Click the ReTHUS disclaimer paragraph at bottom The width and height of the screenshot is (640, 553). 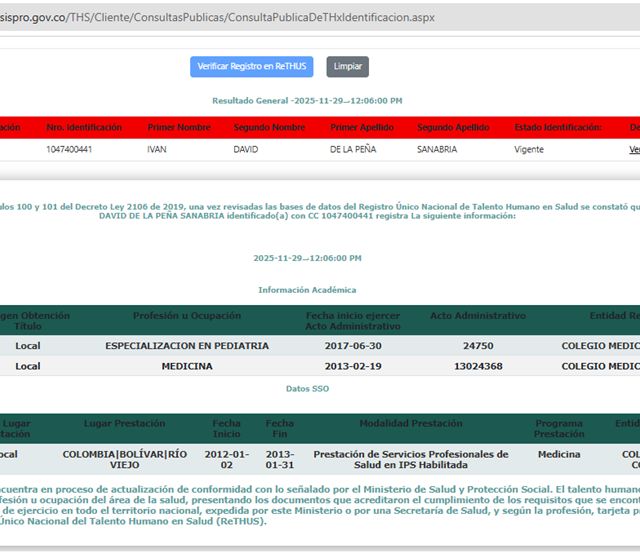pyautogui.click(x=320, y=505)
